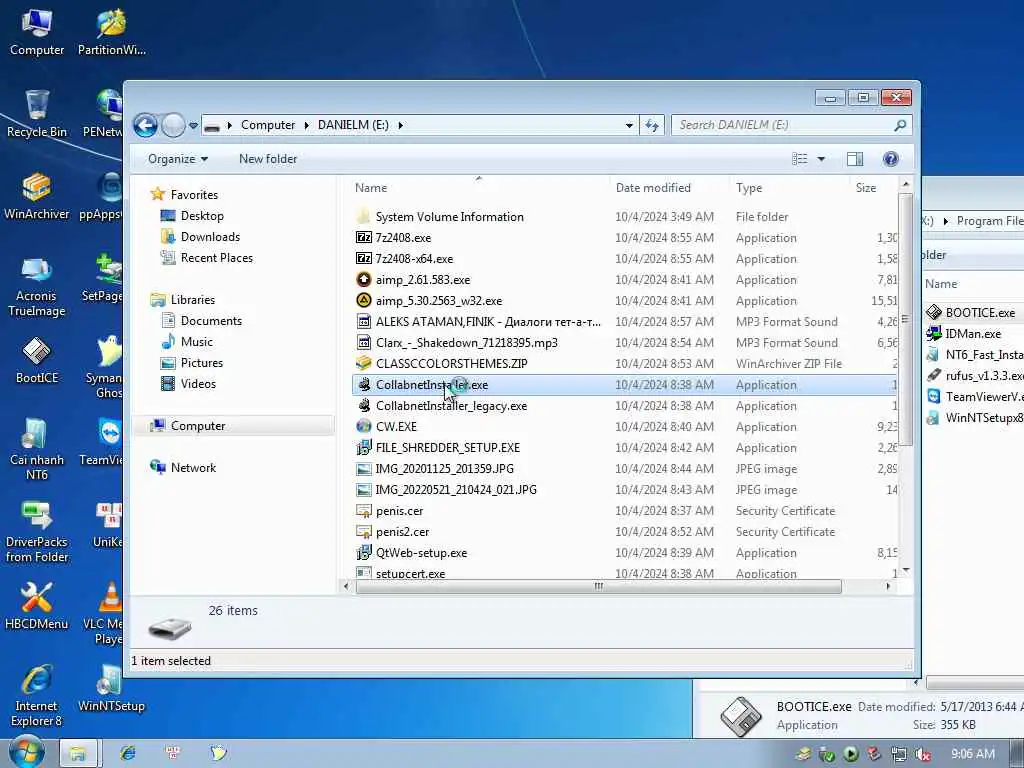Open the Computer desktop icon
The image size is (1024, 768).
(37, 33)
